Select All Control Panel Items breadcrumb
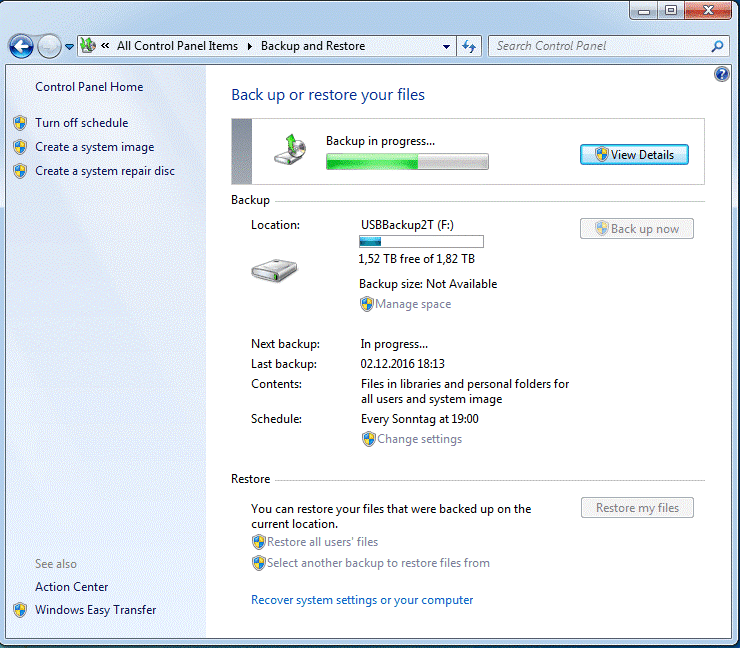The height and width of the screenshot is (648, 740). (177, 46)
